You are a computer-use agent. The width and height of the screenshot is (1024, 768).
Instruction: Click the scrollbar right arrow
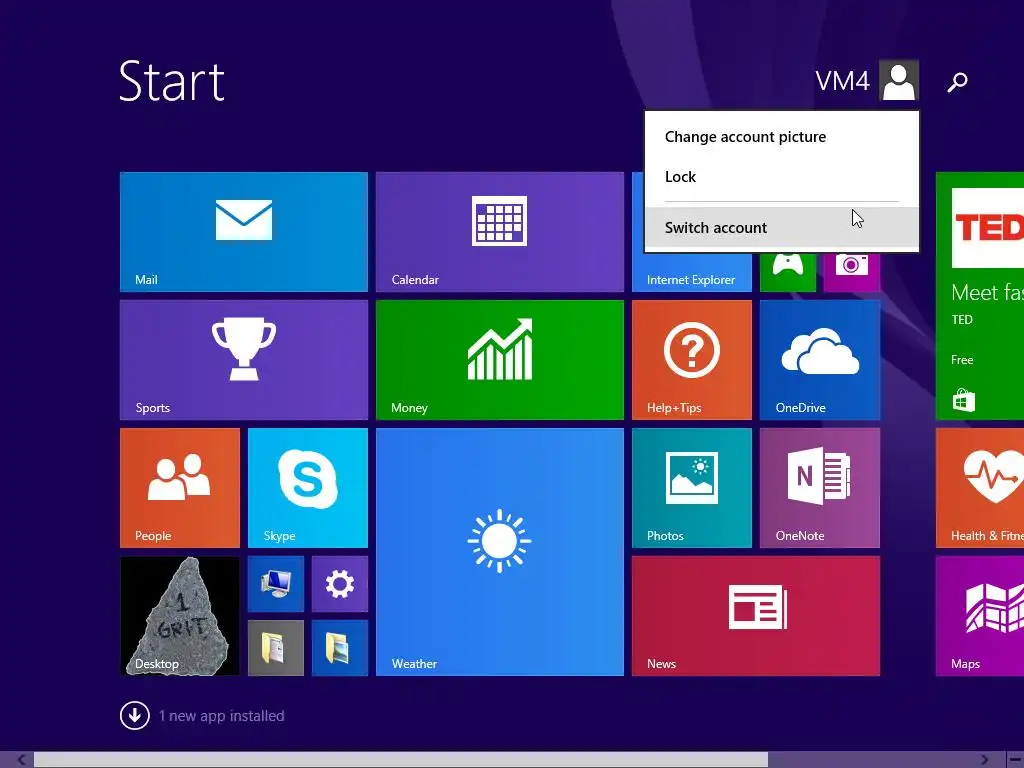pos(985,760)
